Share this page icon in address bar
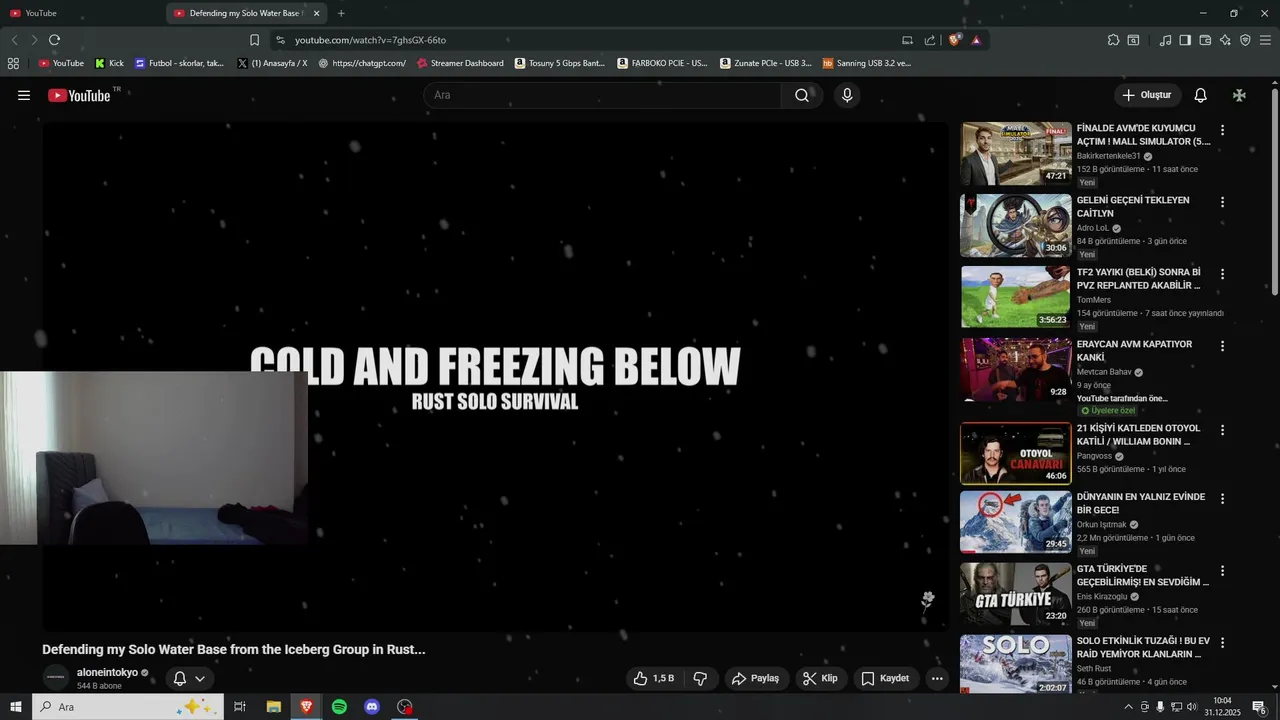1280x720 pixels. tap(930, 40)
